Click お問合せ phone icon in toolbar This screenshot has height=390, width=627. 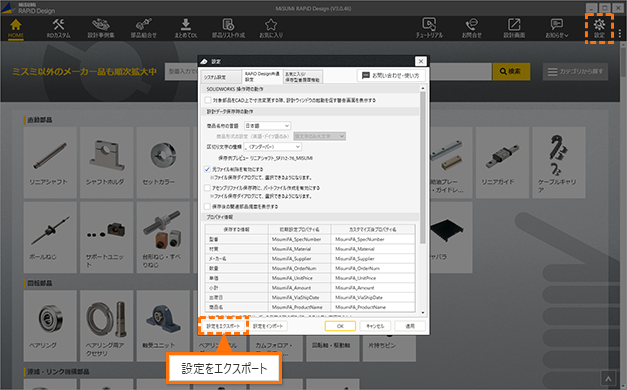pyautogui.click(x=472, y=28)
